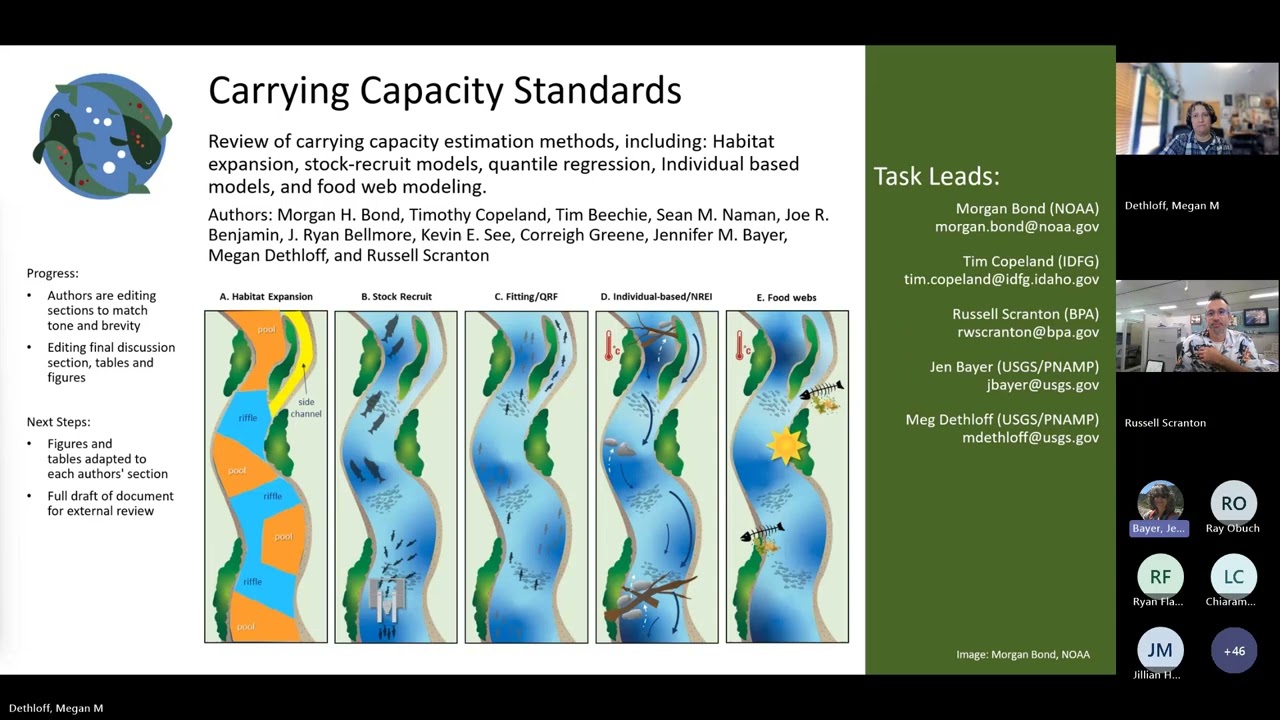Select Jillian H... JM participant avatar

[1160, 650]
